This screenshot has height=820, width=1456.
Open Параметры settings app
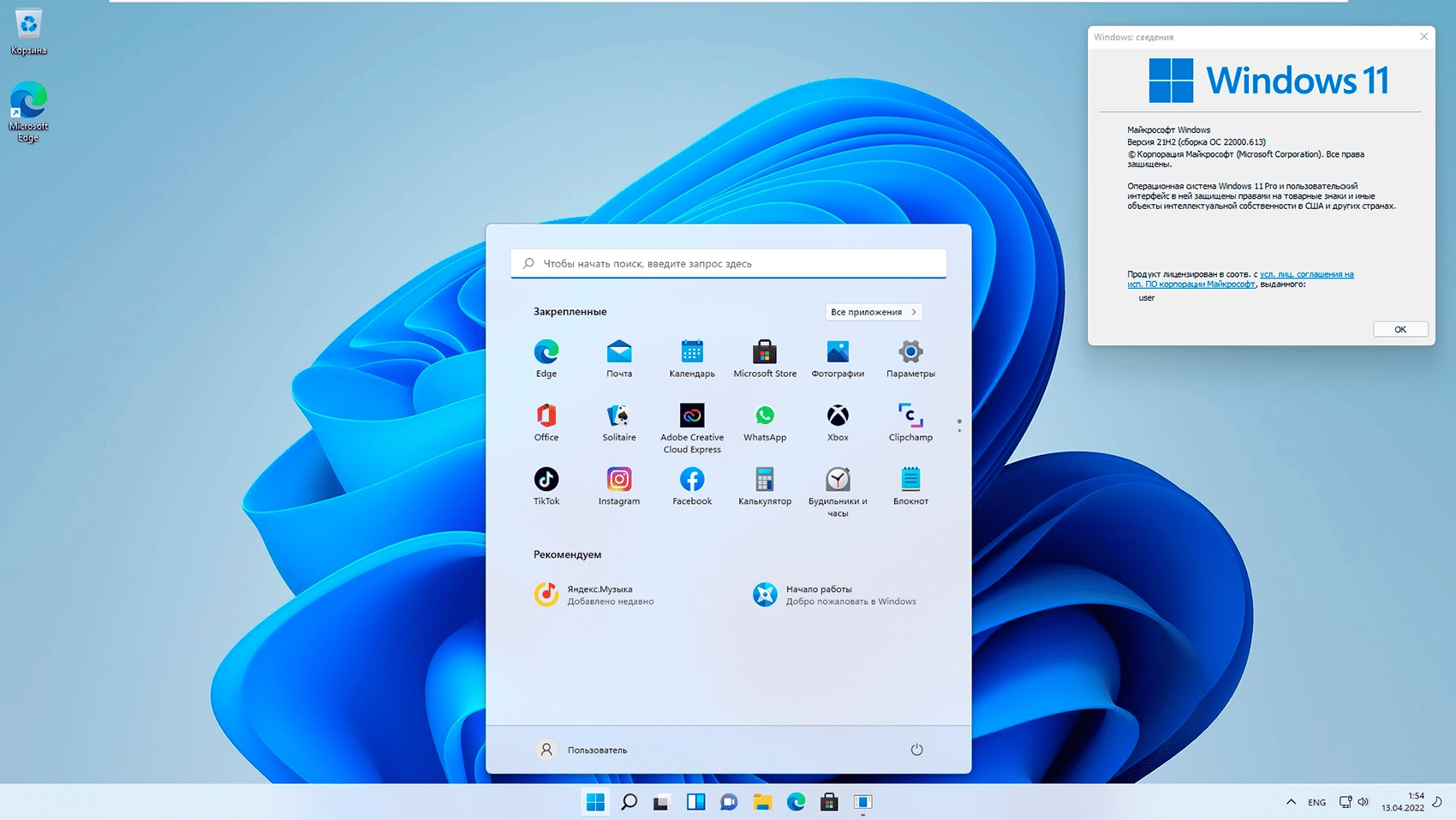pyautogui.click(x=910, y=358)
